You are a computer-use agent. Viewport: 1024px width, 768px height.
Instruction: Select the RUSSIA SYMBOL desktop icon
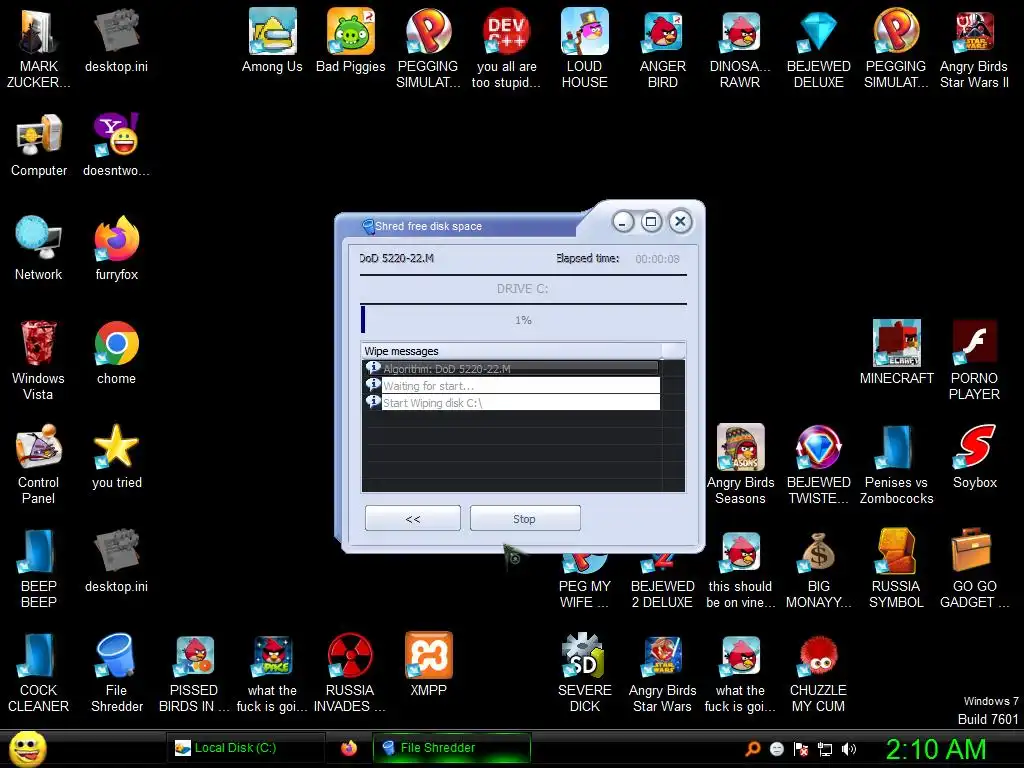(x=897, y=568)
